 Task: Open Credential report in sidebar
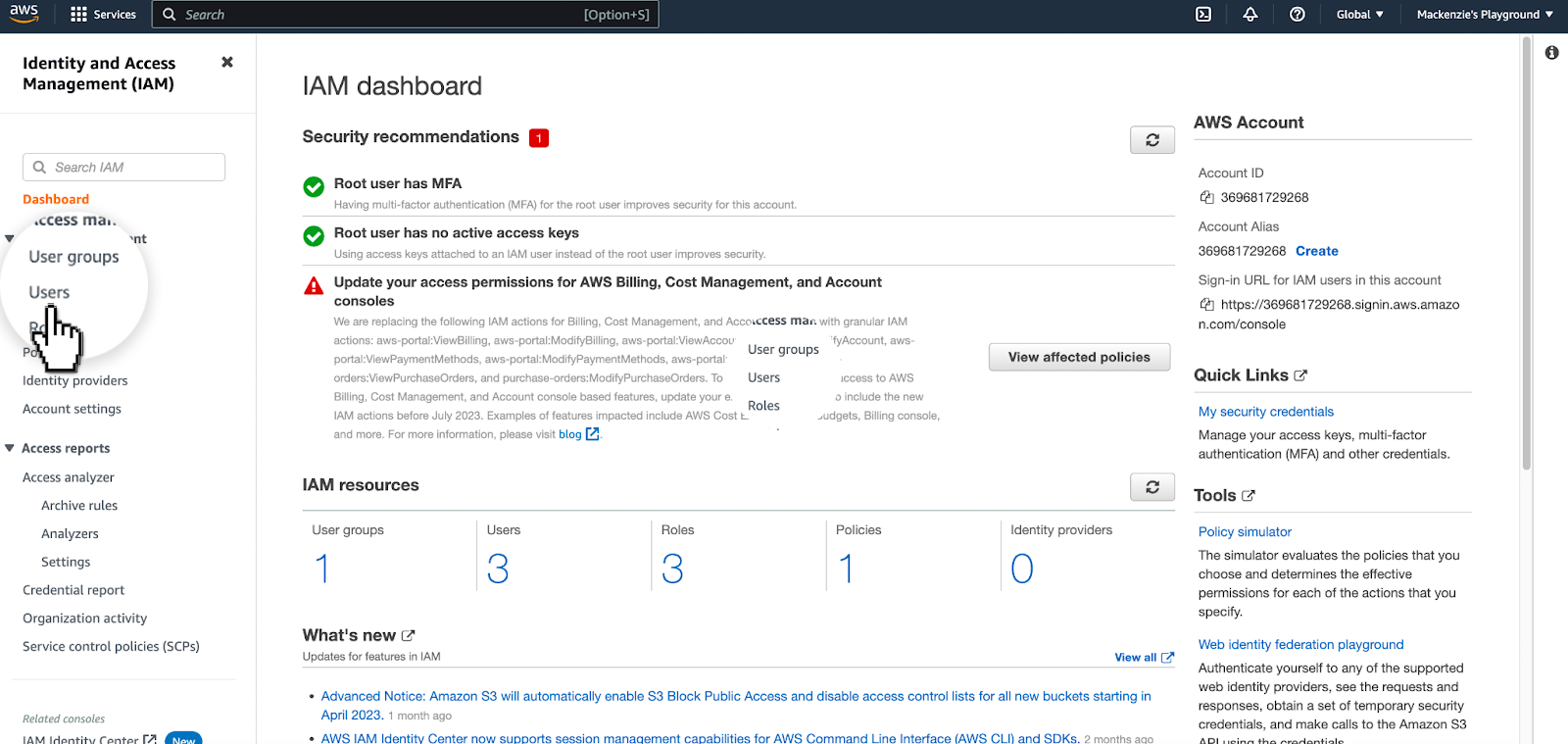(73, 590)
